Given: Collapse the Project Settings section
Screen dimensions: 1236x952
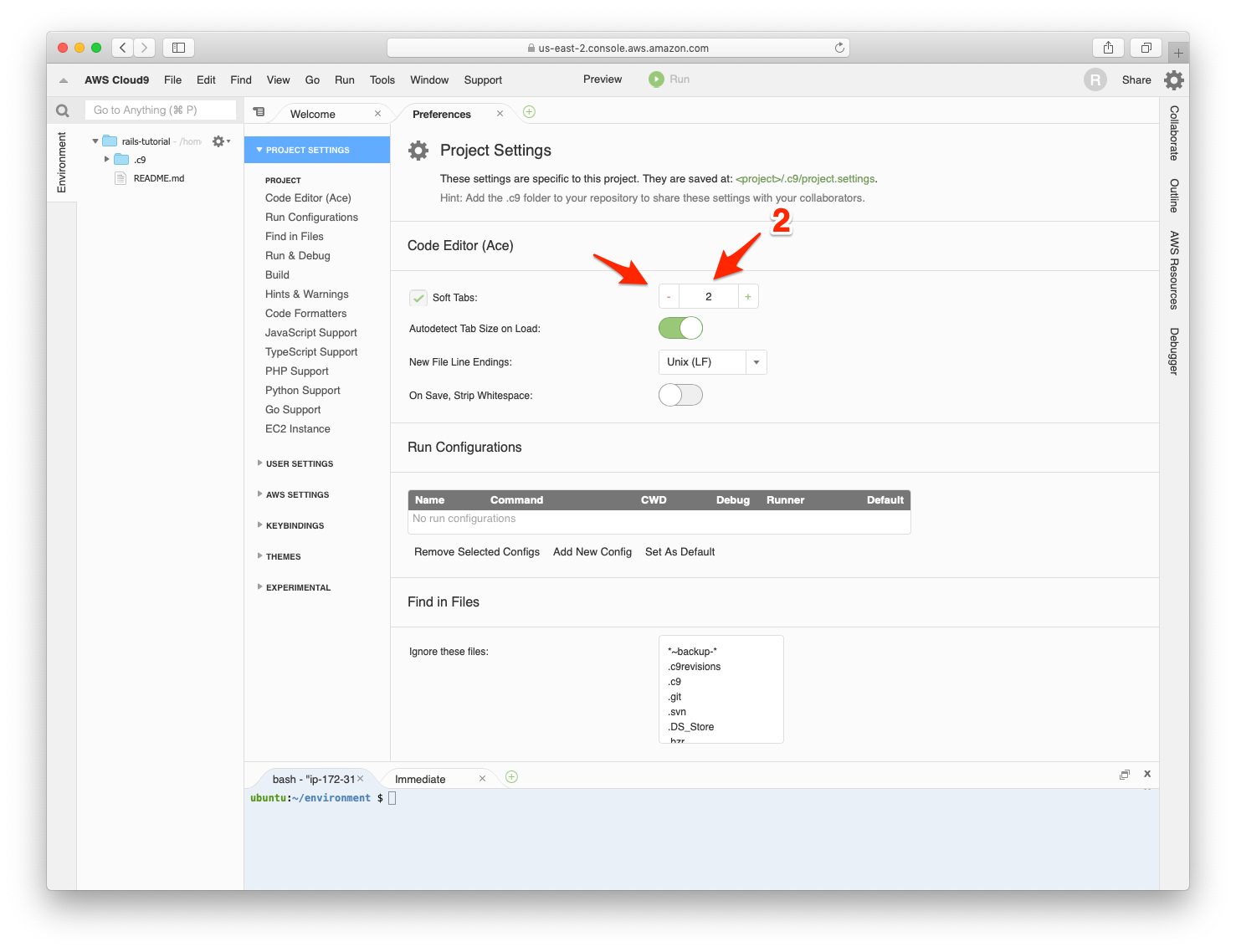Looking at the screenshot, I should (316, 150).
